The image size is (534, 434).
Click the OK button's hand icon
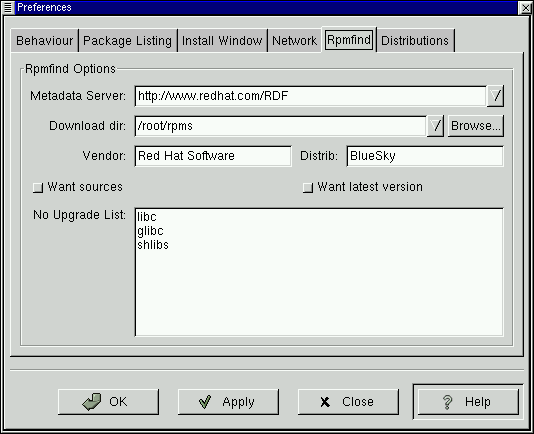coord(92,402)
